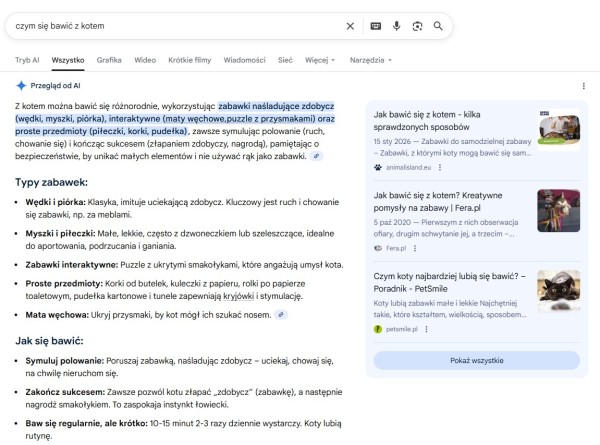Click the 'Symuluj polowanie:' bullet label
The width and height of the screenshot is (600, 445).
pyautogui.click(x=65, y=361)
